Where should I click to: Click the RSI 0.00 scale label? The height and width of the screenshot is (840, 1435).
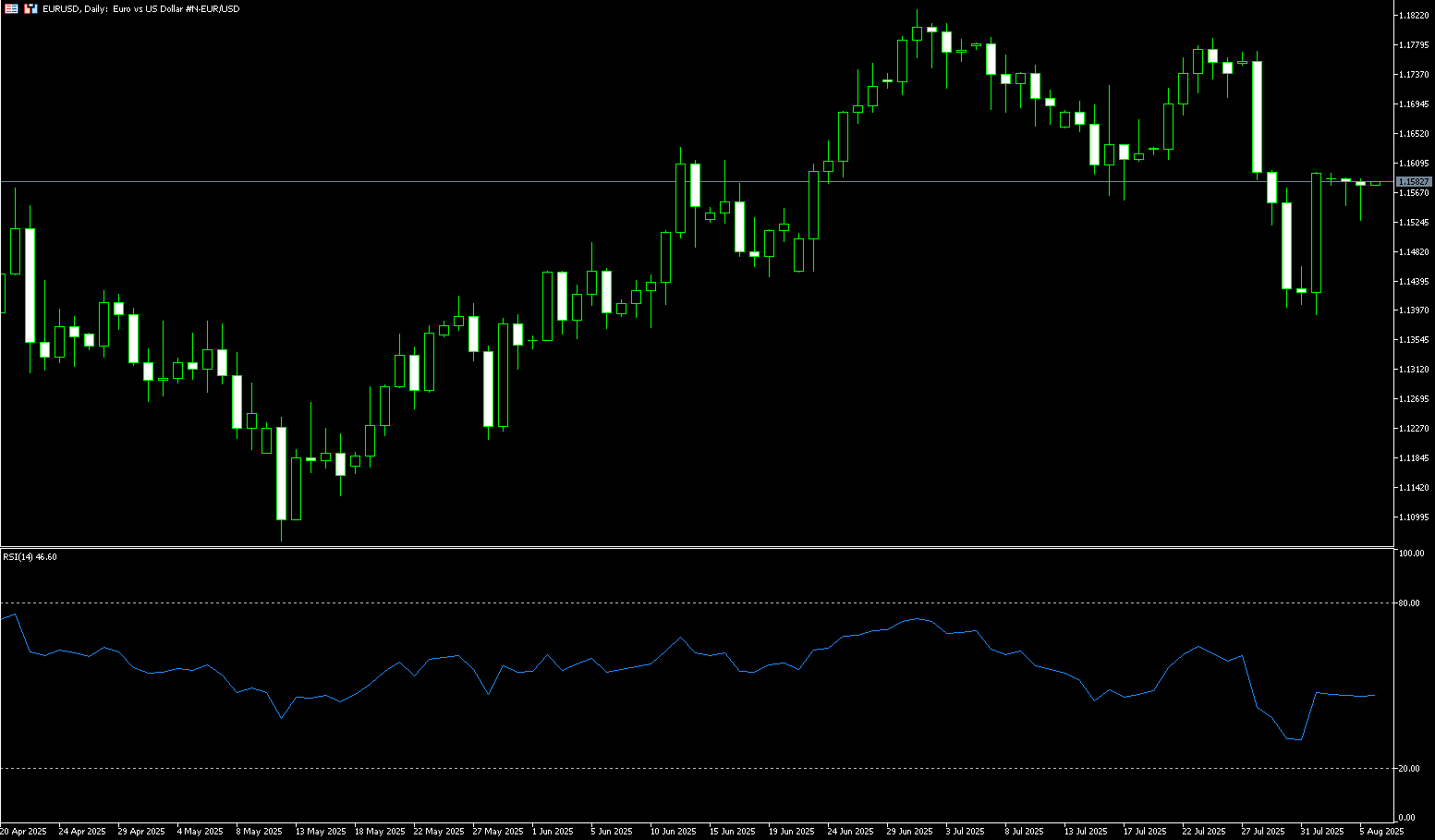click(1407, 818)
